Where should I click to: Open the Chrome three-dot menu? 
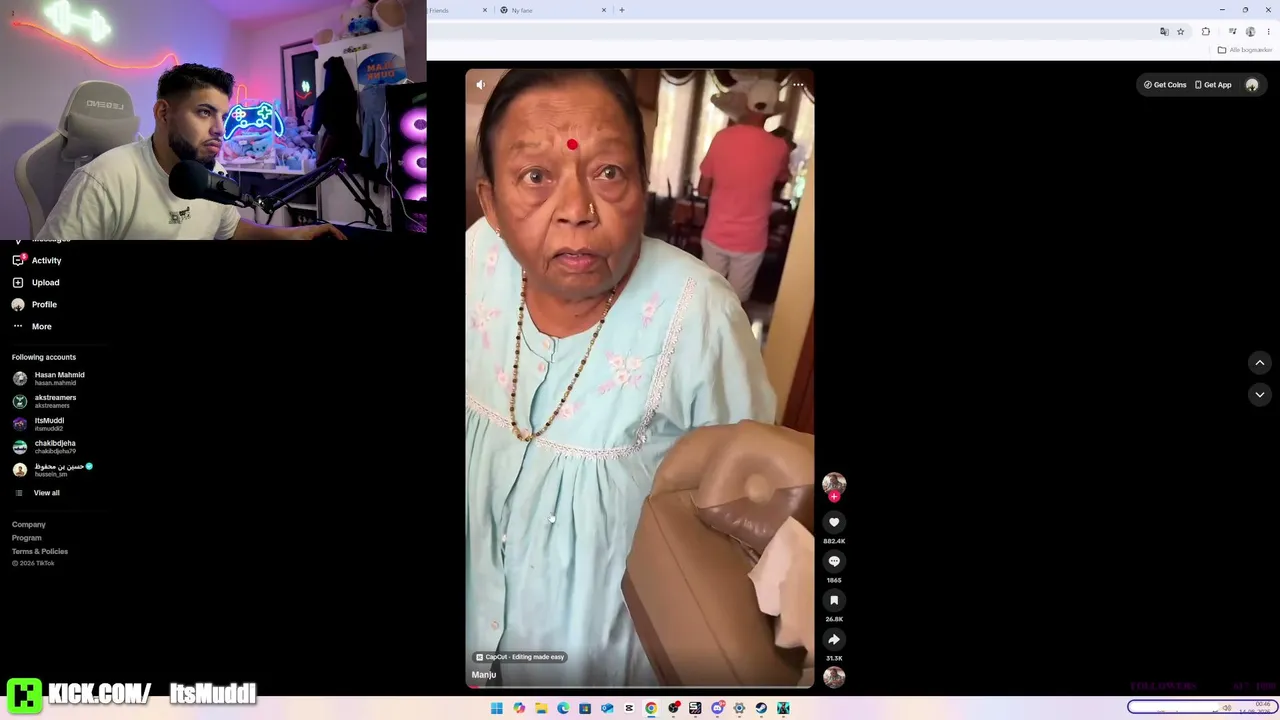coord(1268,32)
